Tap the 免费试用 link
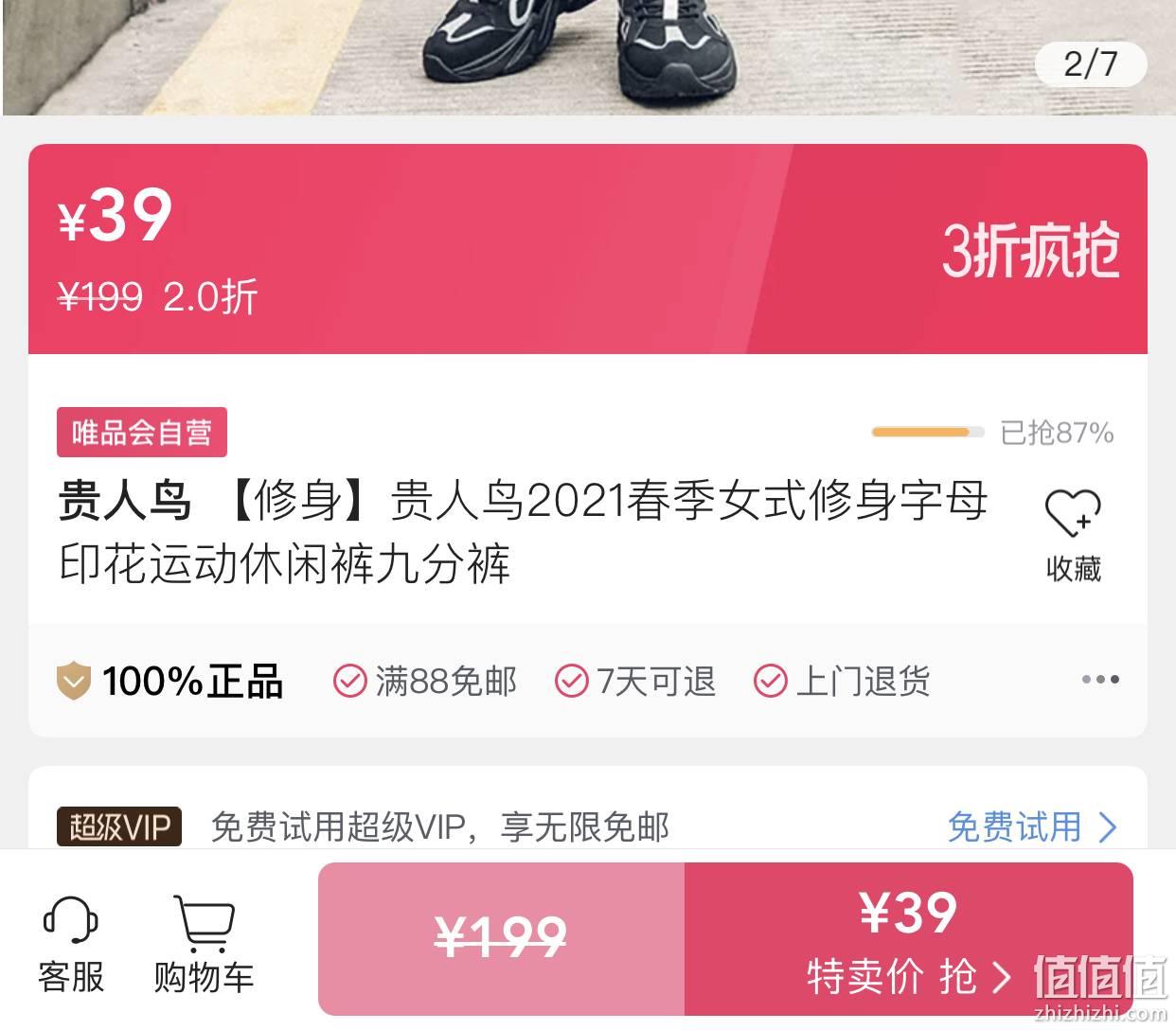The image size is (1176, 1030). click(1014, 827)
